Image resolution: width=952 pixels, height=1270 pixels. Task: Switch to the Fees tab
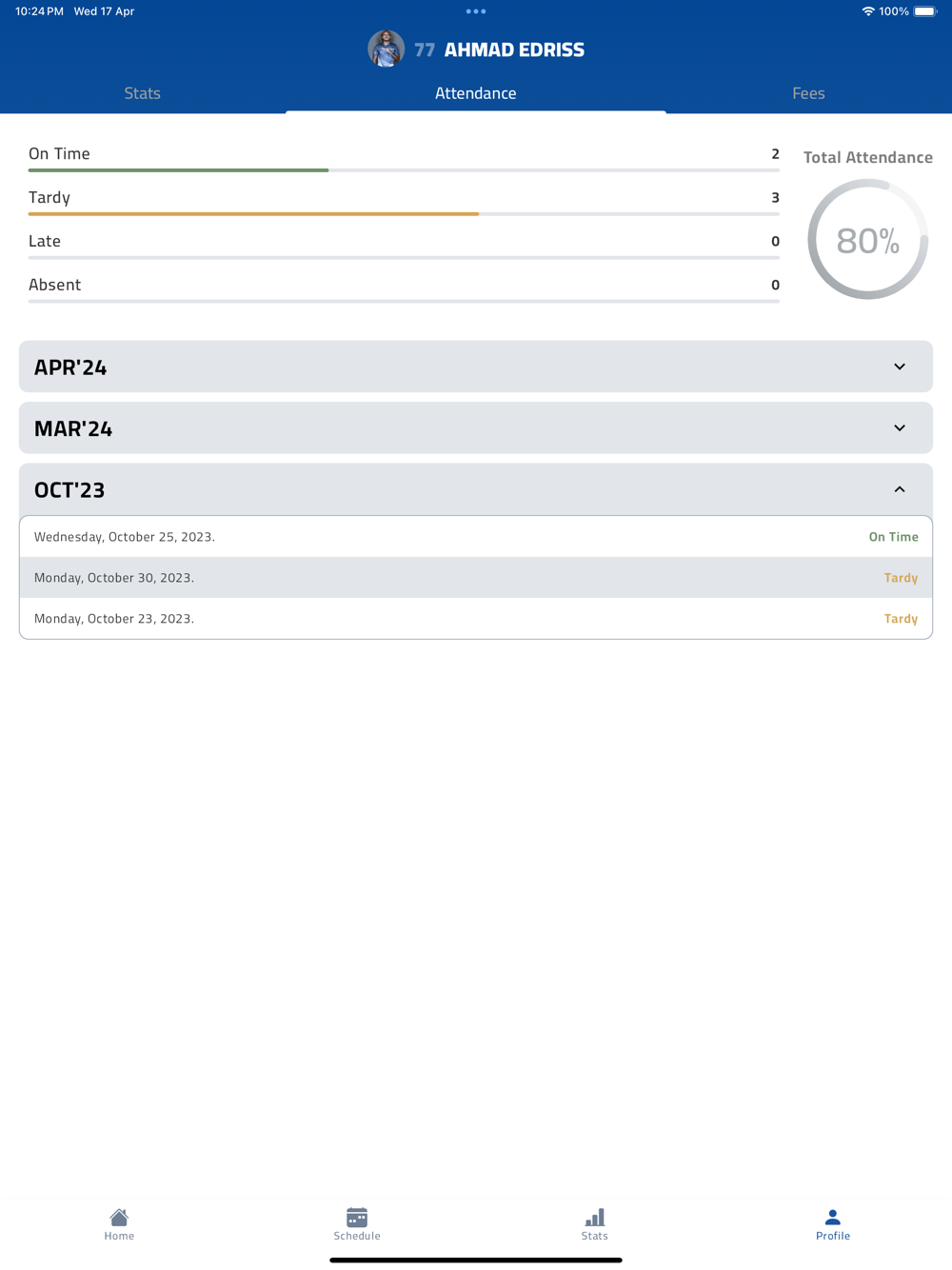(x=808, y=93)
